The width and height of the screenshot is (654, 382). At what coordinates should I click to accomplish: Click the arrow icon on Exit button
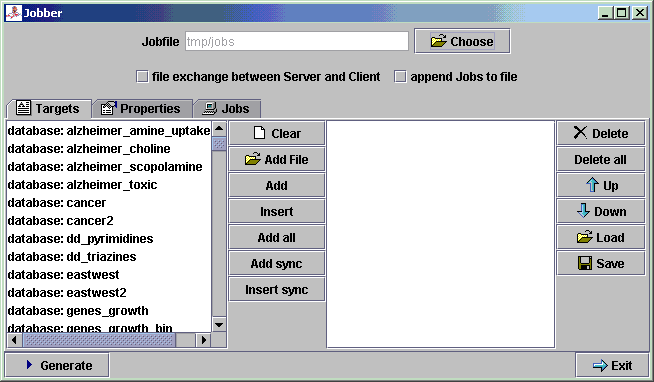pyautogui.click(x=600, y=365)
